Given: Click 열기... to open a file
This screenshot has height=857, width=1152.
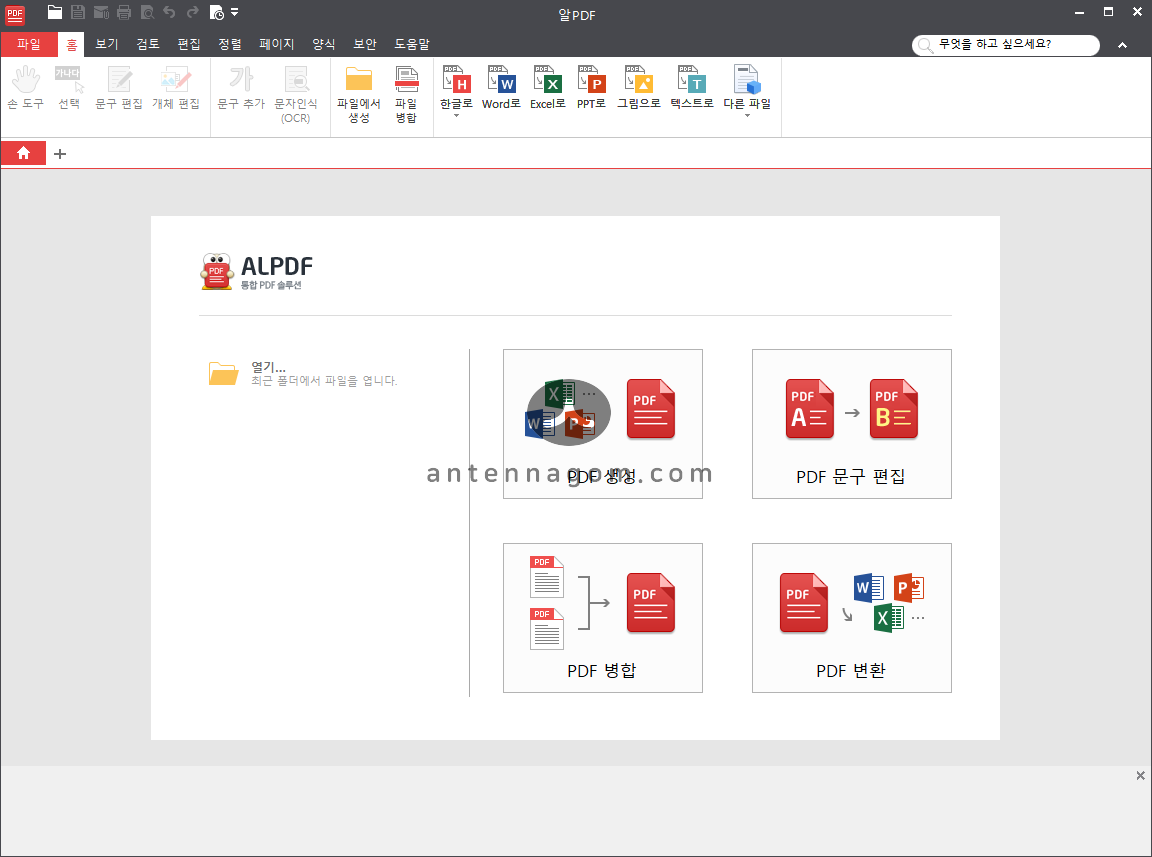Looking at the screenshot, I should [x=303, y=373].
